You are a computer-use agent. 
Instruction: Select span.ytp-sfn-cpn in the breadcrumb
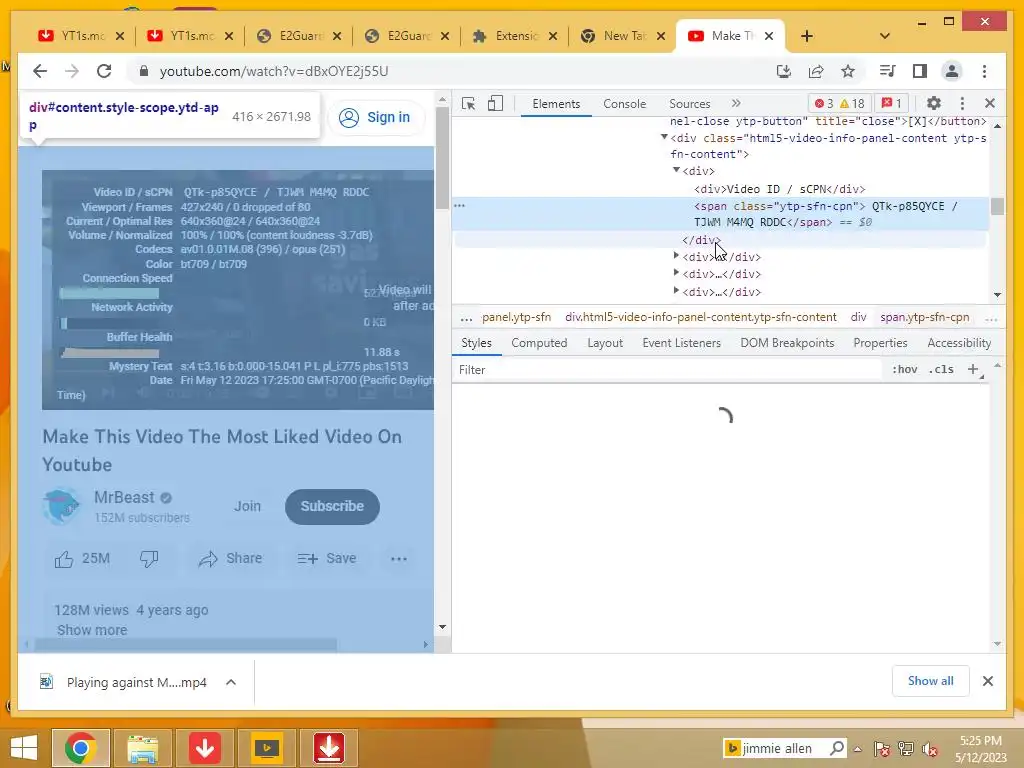coord(925,317)
